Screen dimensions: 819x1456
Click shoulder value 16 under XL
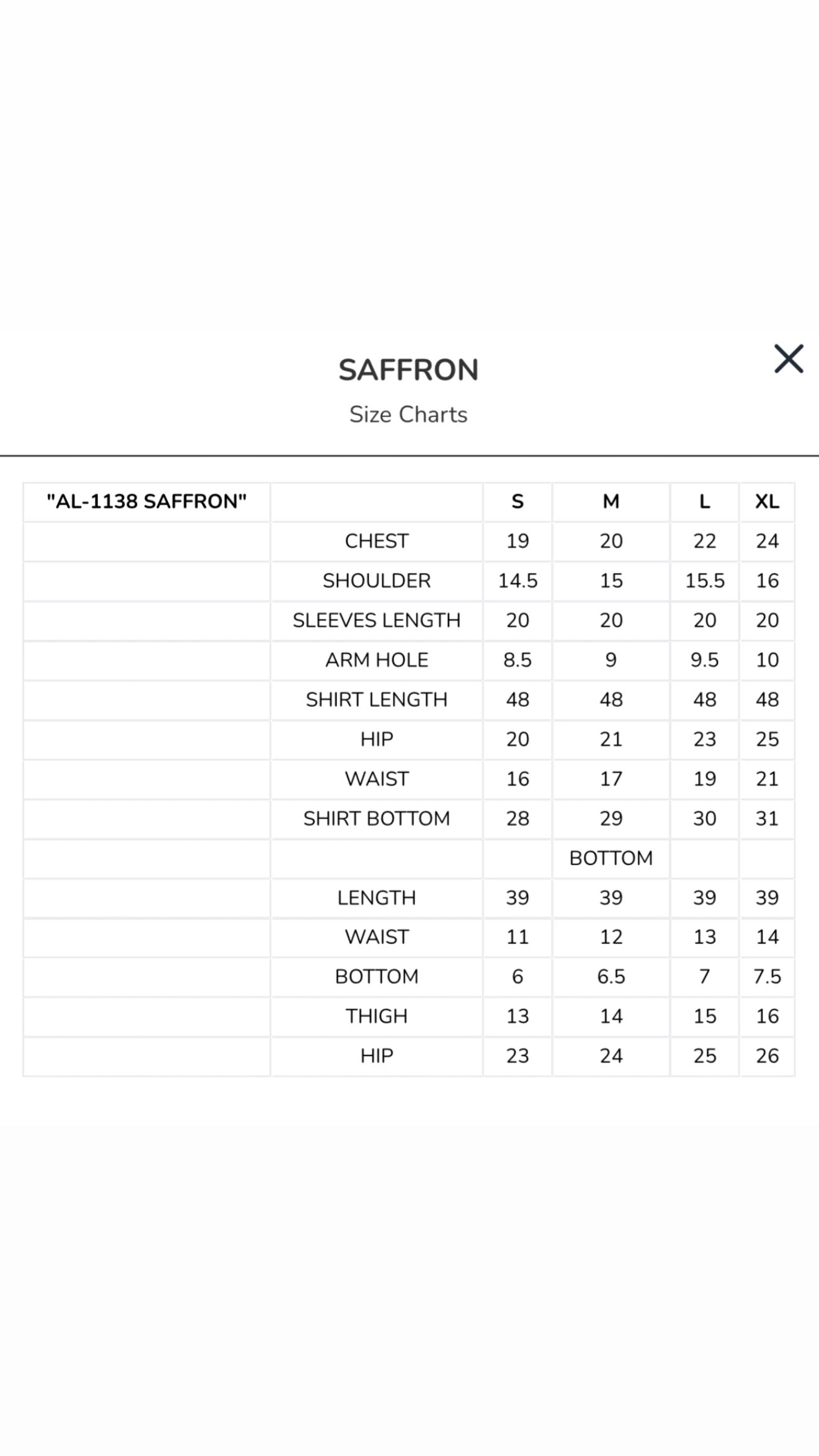(768, 580)
